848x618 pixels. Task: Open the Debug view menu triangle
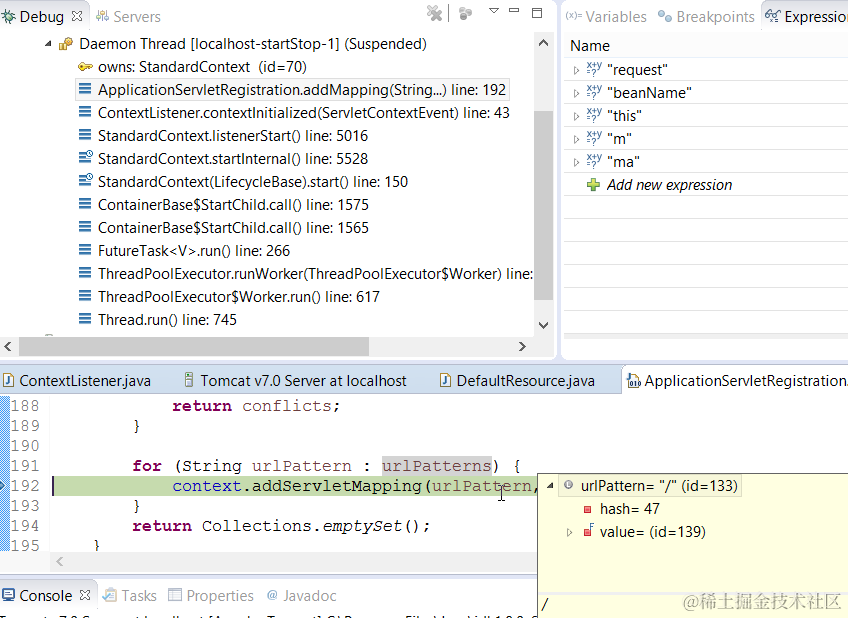pos(494,10)
